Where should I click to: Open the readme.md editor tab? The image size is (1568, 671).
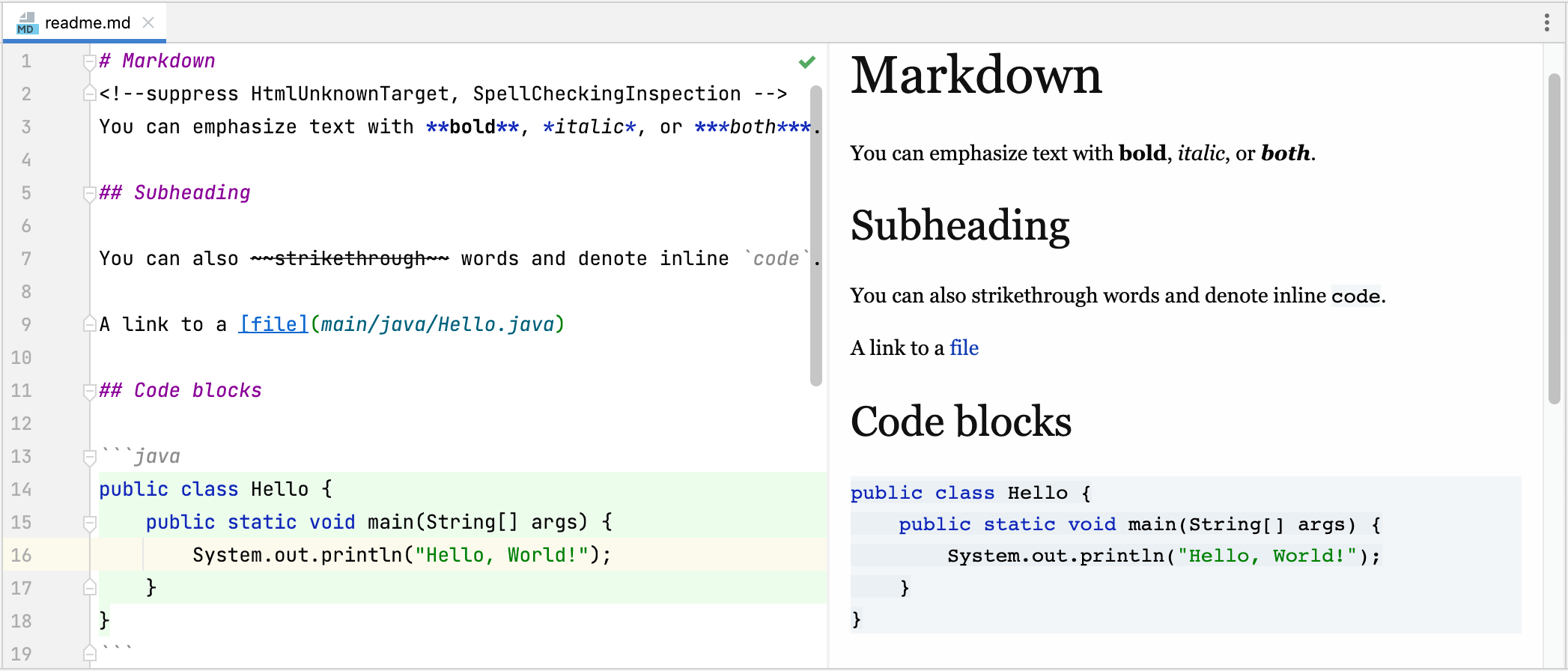85,22
